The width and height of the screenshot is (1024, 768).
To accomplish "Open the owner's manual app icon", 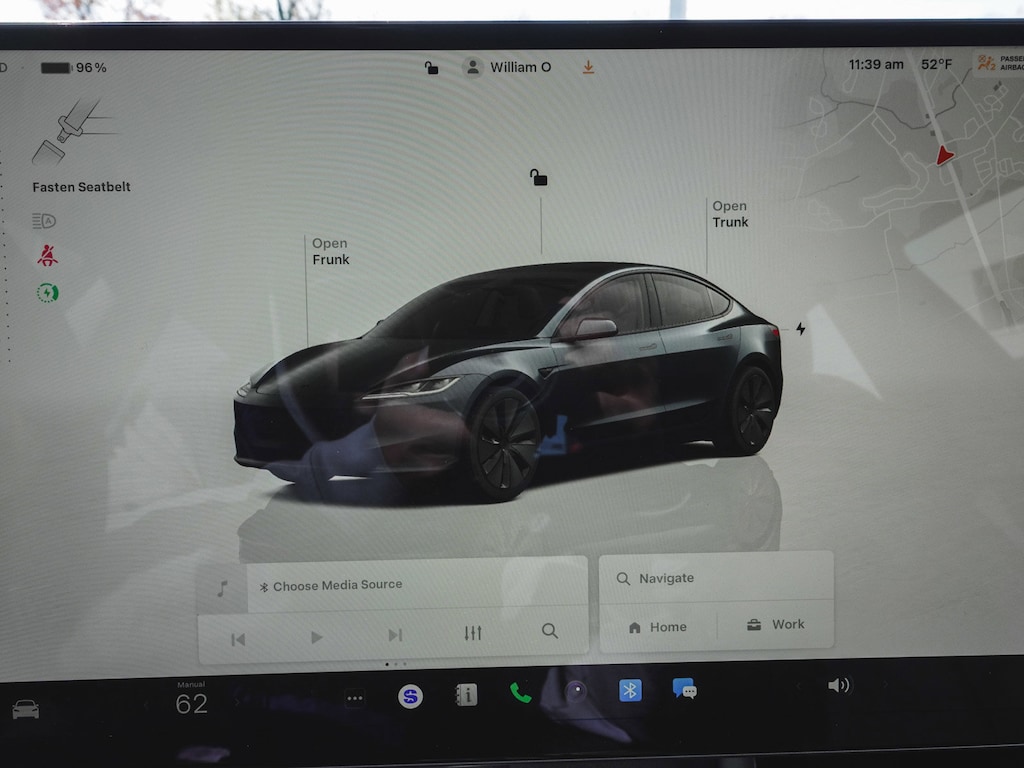I will [465, 695].
